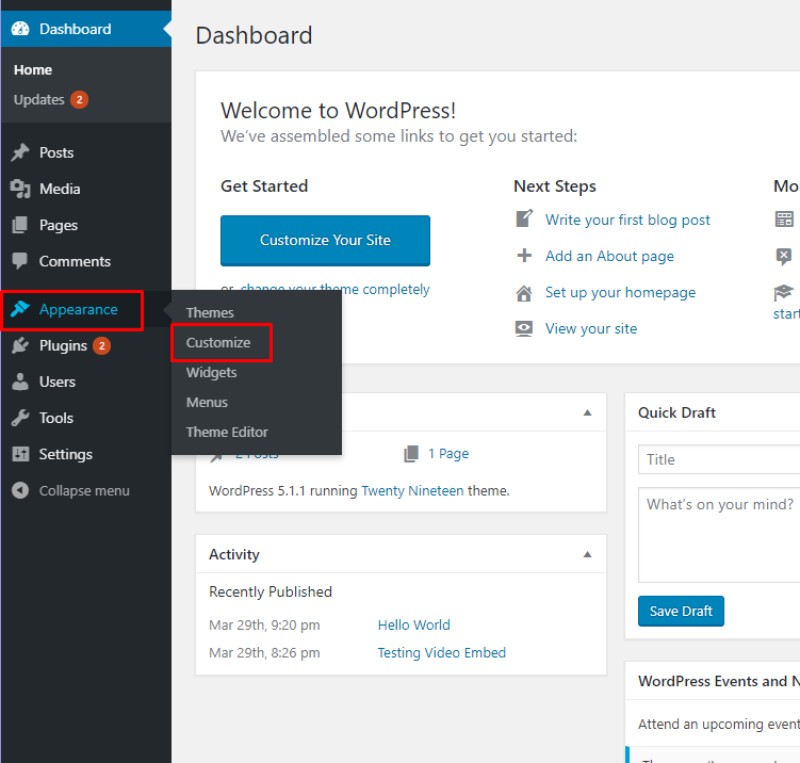Screen dimensions: 800x763
Task: Choose Customize from the Appearance flyout
Action: pos(218,342)
